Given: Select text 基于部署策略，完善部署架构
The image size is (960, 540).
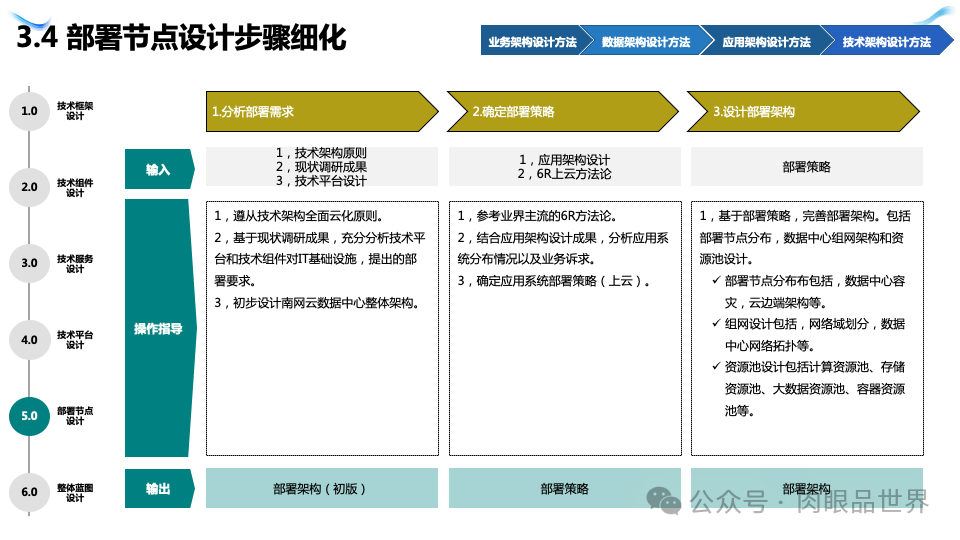Looking at the screenshot, I should pos(799,216).
